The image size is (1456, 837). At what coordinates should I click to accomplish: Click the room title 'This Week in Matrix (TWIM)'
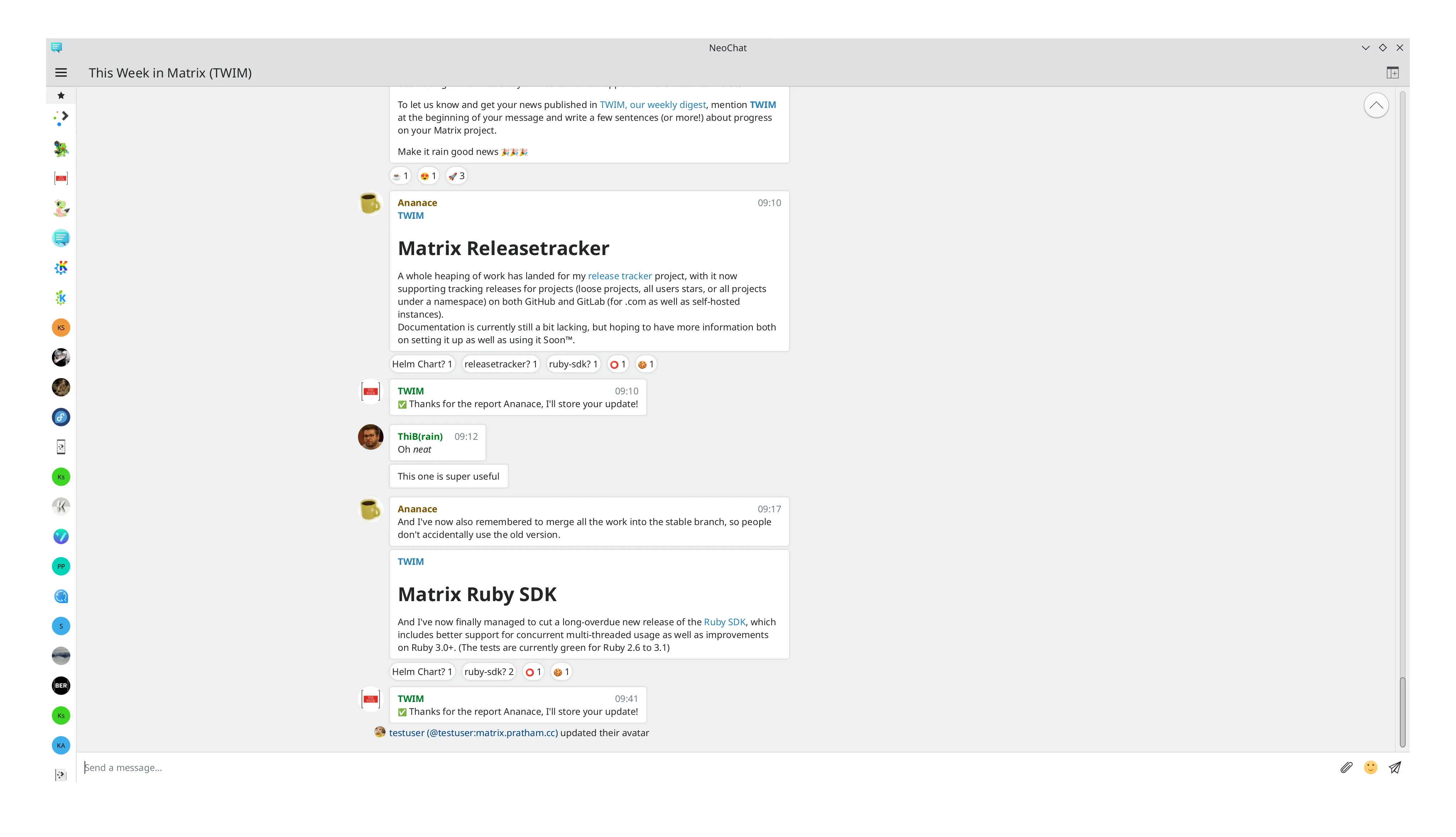(170, 73)
